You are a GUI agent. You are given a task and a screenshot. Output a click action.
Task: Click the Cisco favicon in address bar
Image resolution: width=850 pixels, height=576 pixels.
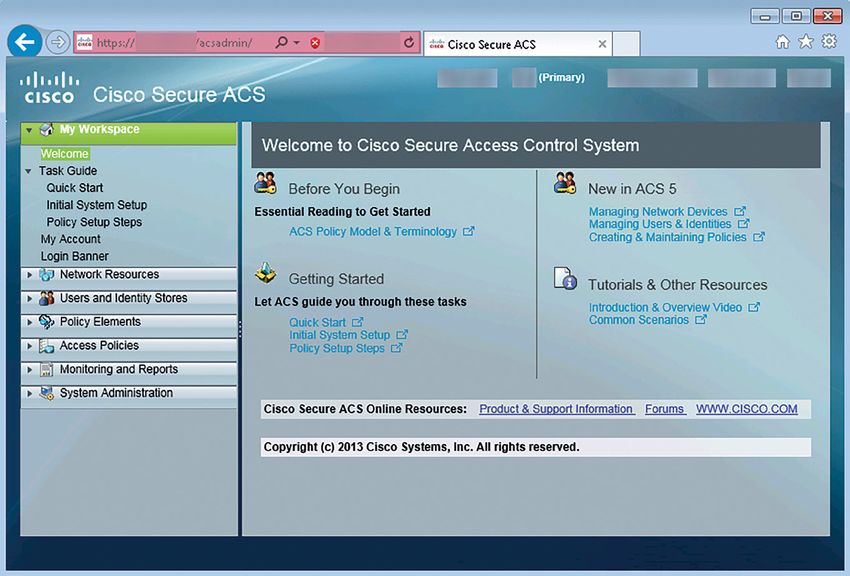point(85,42)
